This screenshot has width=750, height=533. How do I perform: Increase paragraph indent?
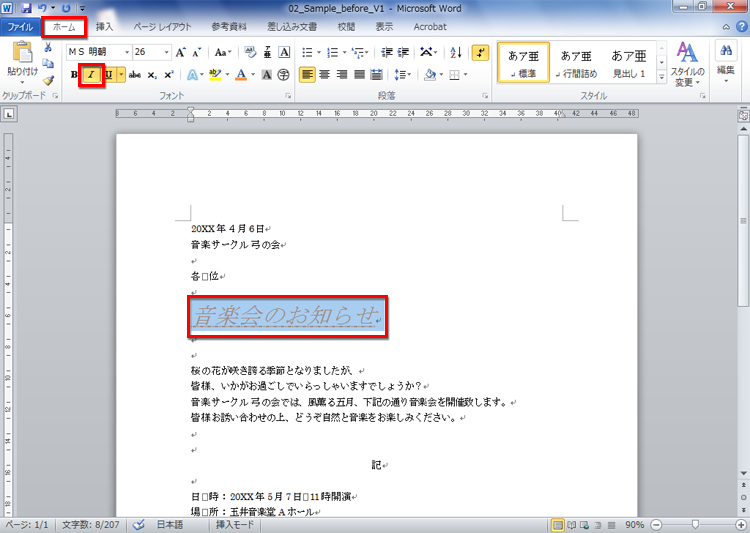point(403,52)
